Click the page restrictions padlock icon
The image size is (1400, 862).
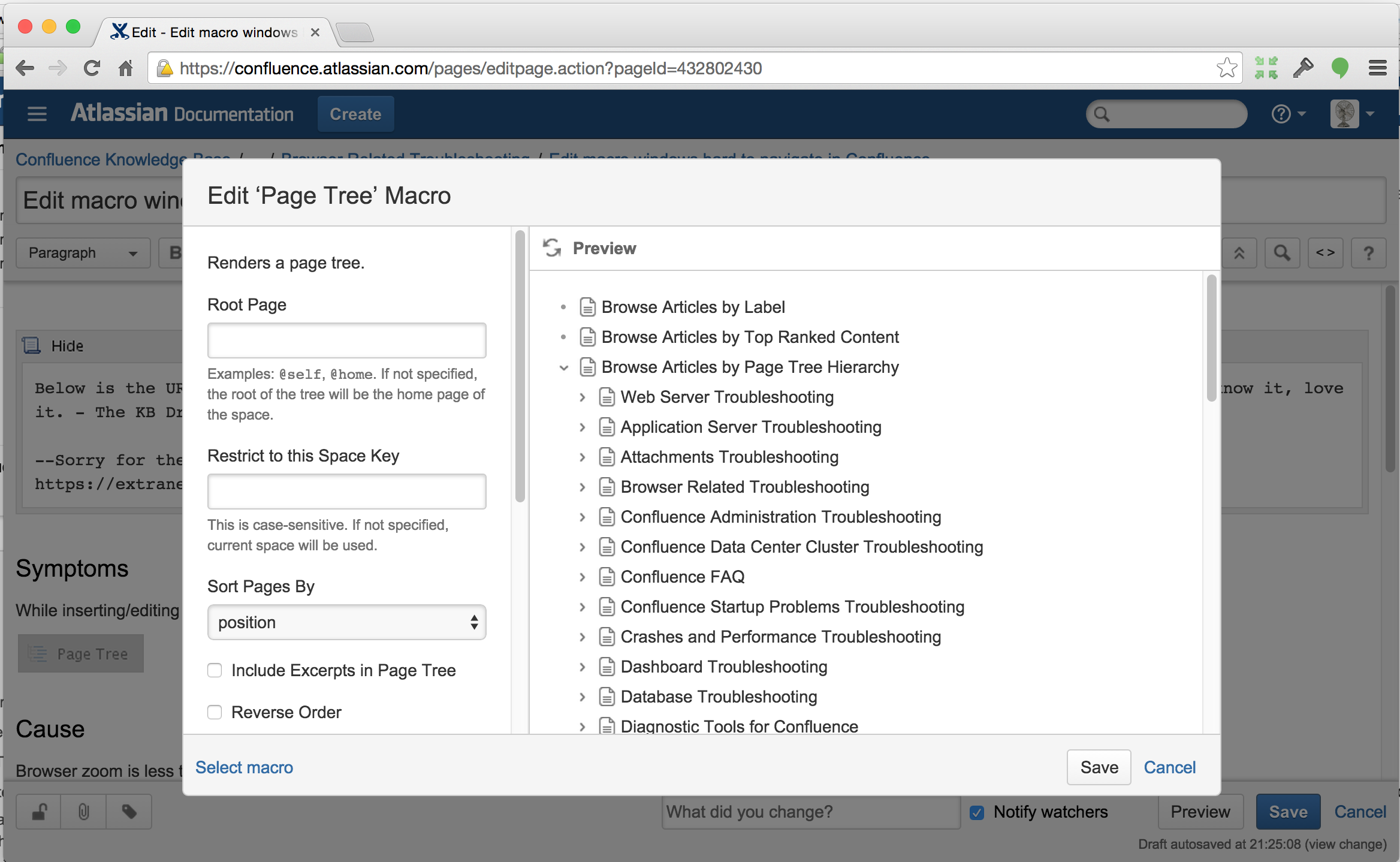coord(40,812)
